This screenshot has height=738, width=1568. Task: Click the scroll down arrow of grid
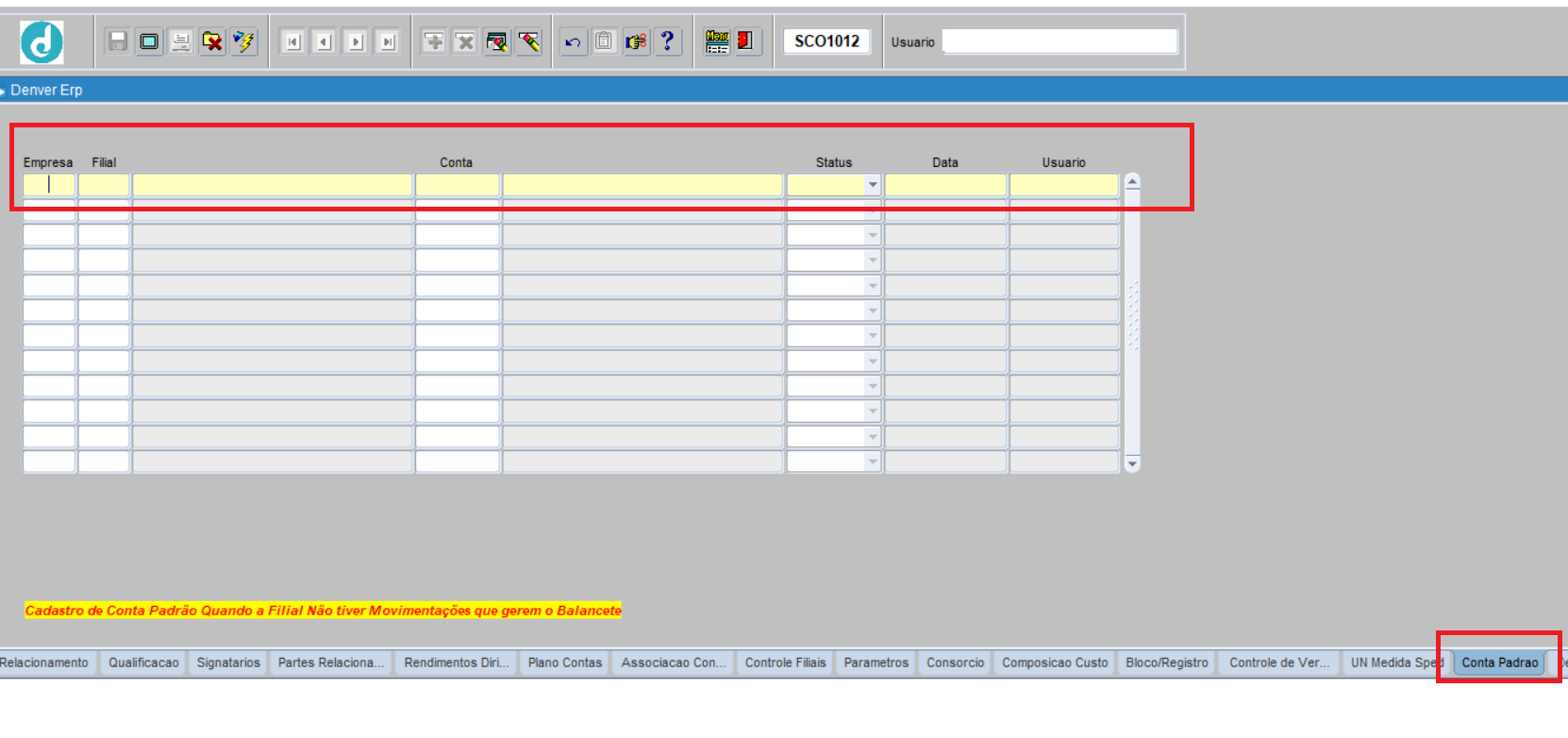[x=1132, y=463]
